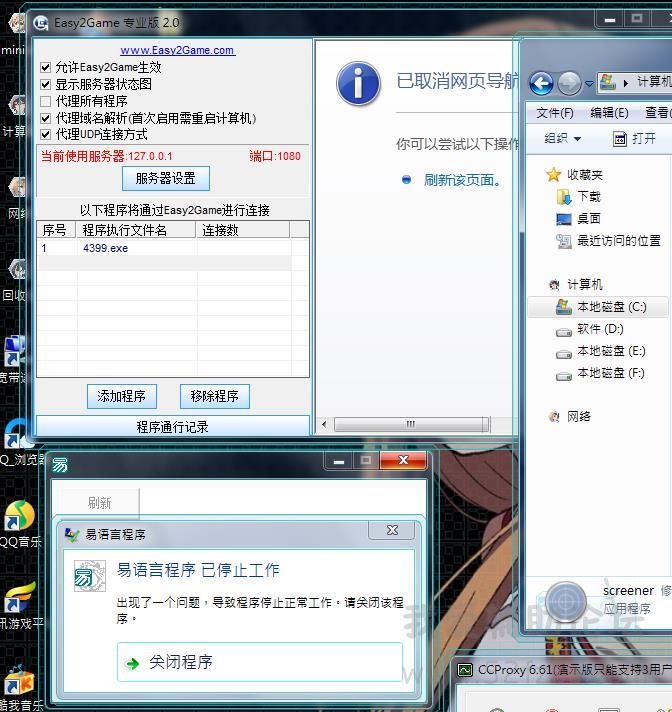The image size is (672, 712).
Task: Click 移除程序 button
Action: click(x=215, y=396)
